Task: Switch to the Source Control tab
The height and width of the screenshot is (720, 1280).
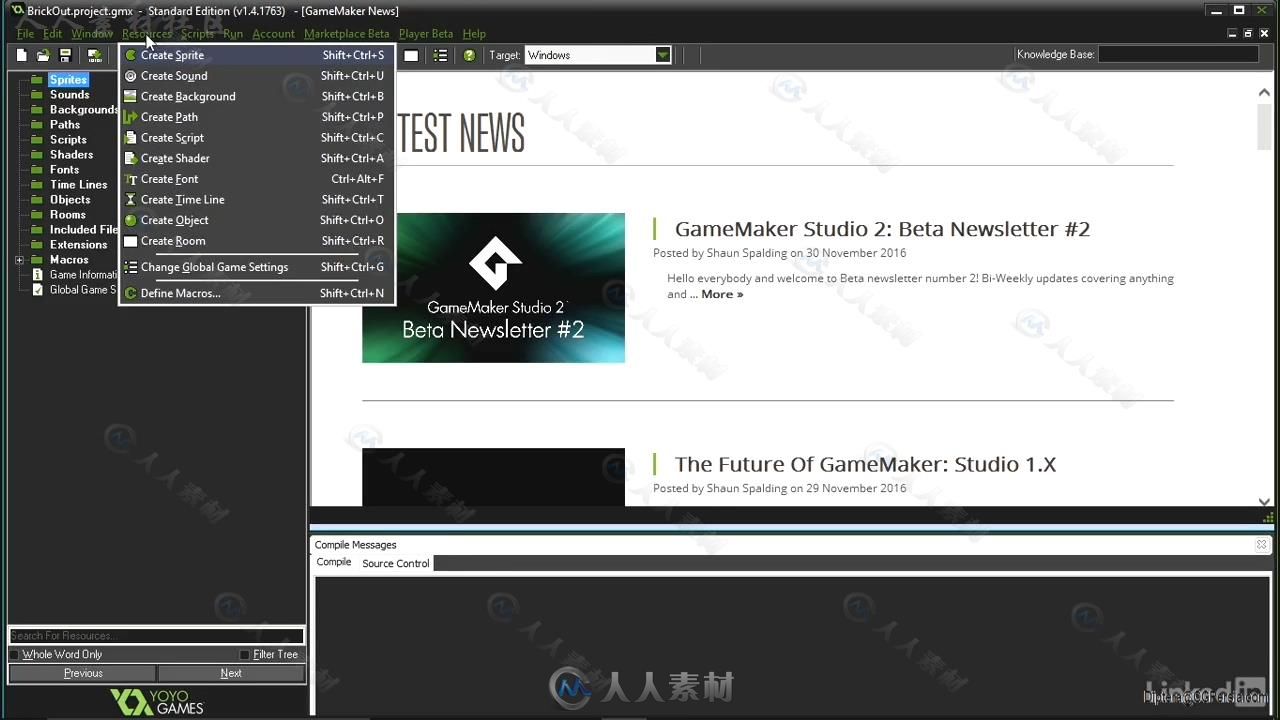Action: (x=396, y=563)
